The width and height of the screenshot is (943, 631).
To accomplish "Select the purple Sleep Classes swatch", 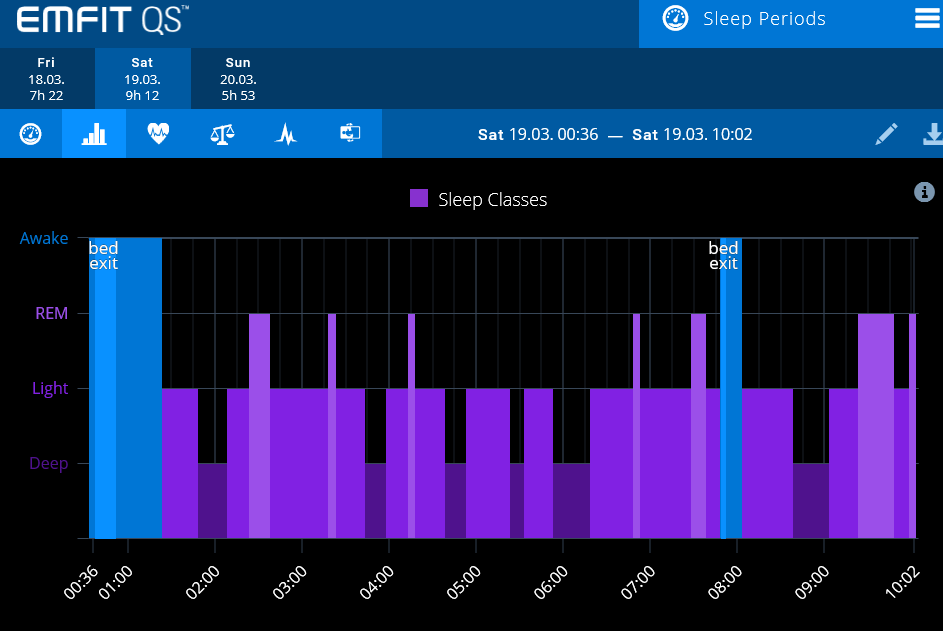I will (x=417, y=199).
